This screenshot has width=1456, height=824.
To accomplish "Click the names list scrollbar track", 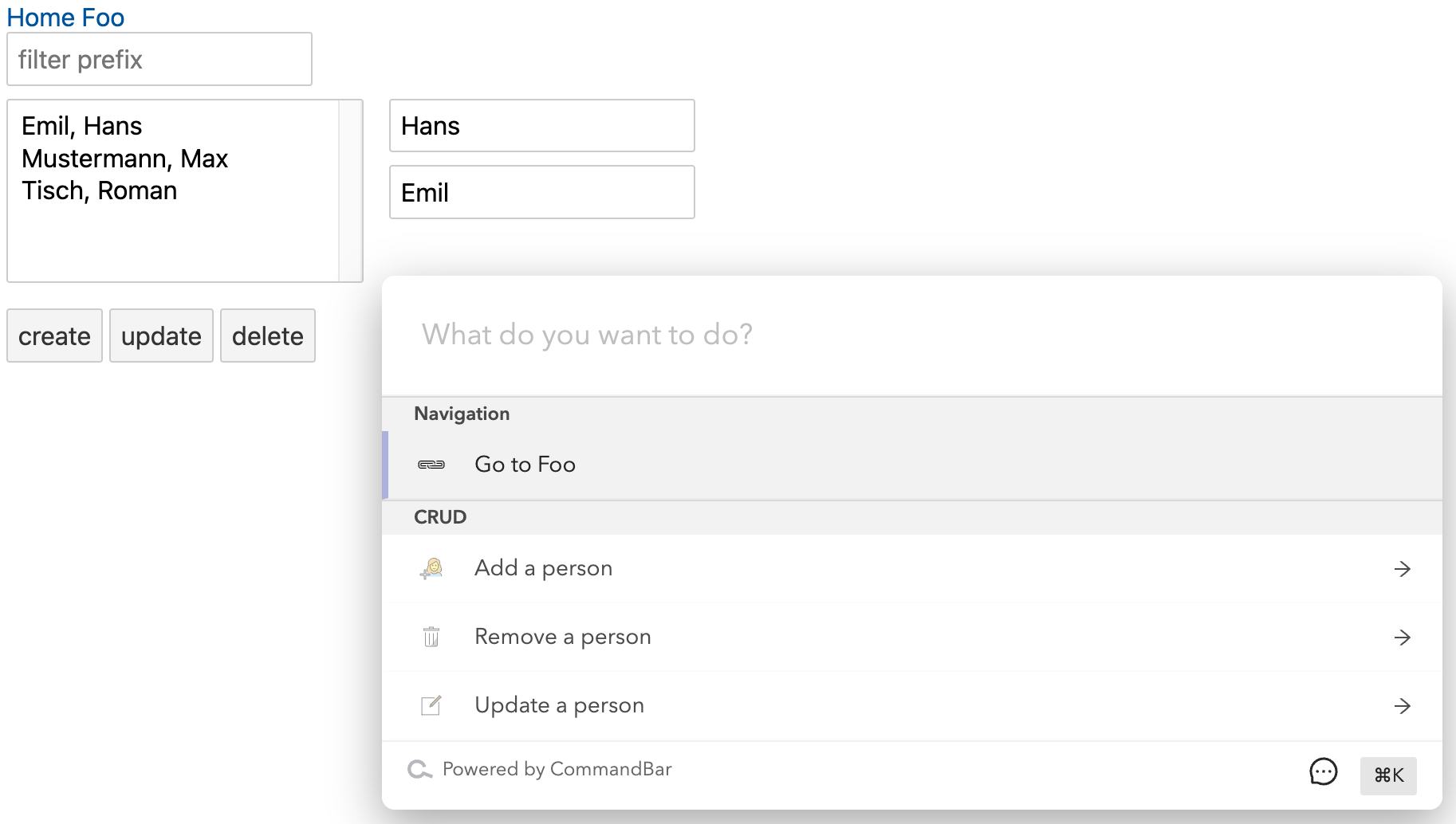I will point(350,190).
